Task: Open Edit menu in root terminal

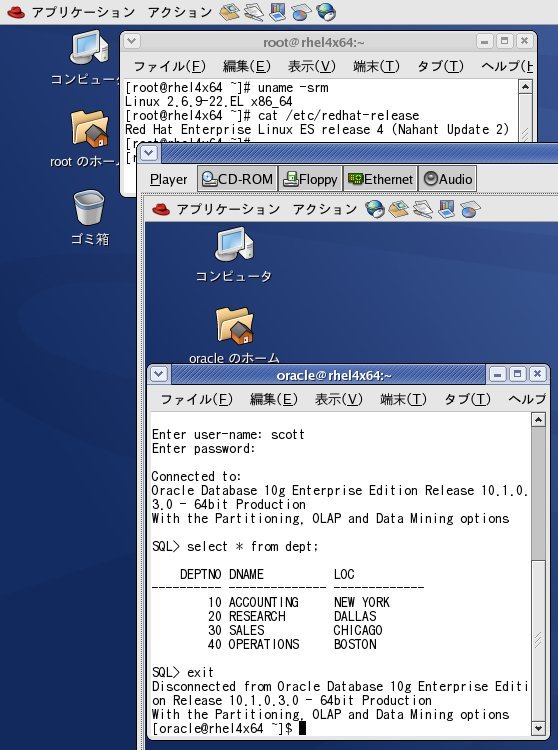Action: pos(247,66)
